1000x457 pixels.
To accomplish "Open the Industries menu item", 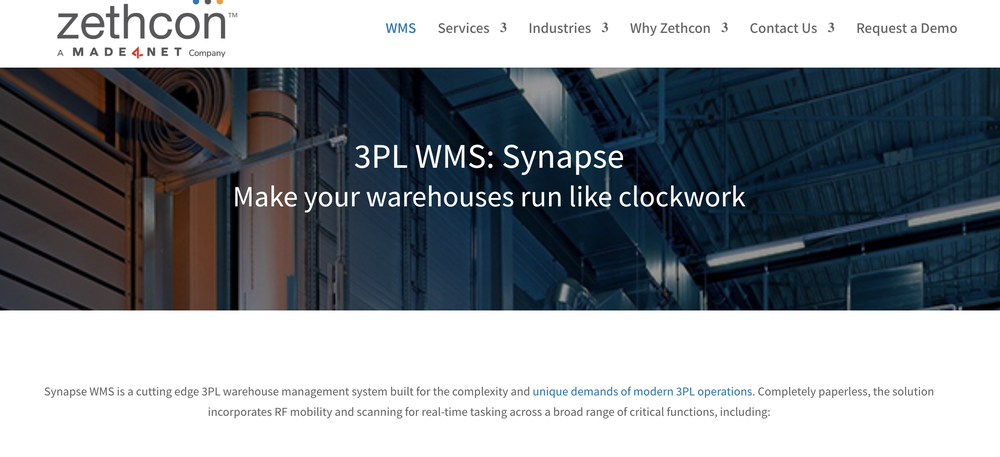I will [x=560, y=28].
